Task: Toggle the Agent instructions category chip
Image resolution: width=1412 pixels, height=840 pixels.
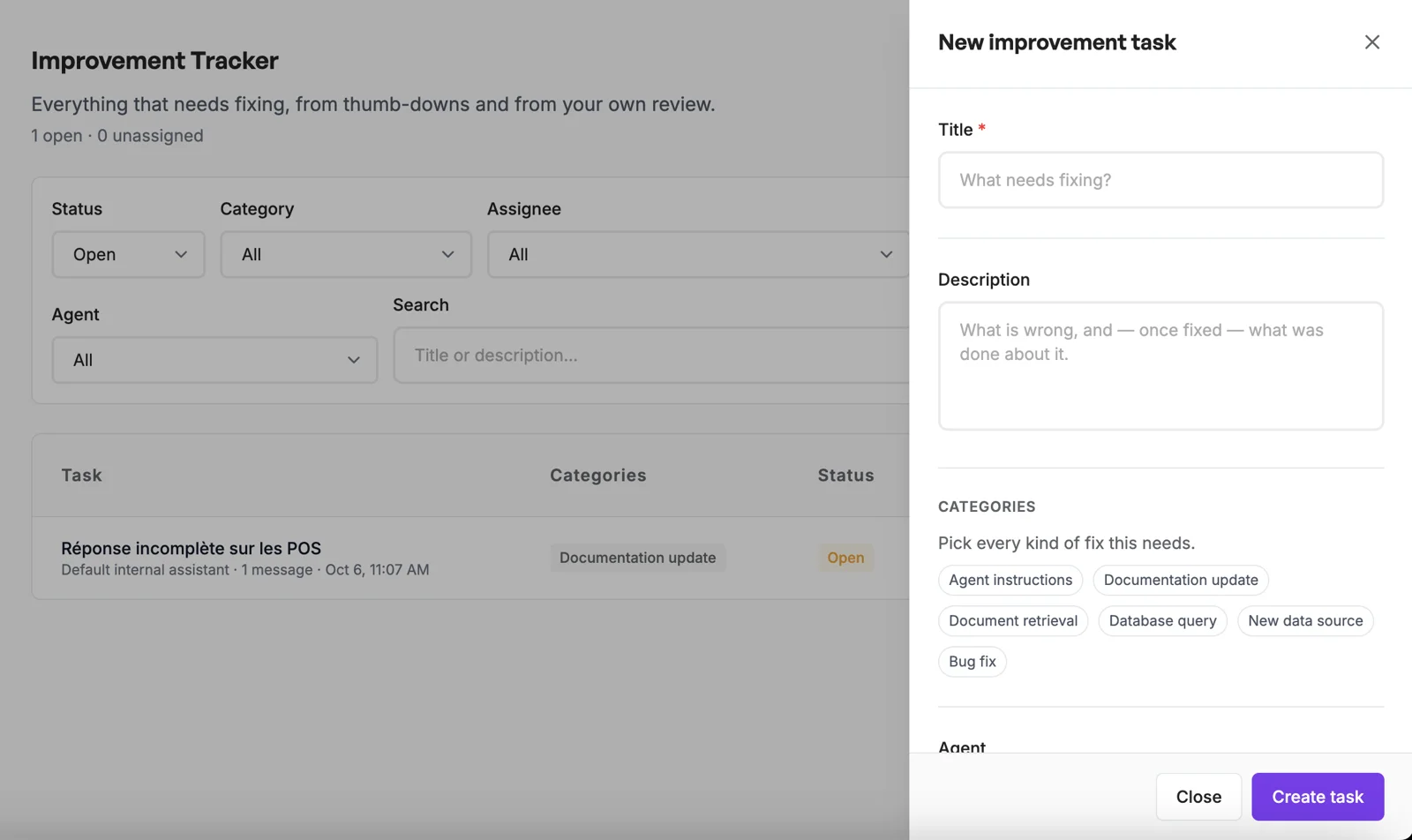Action: click(1010, 580)
